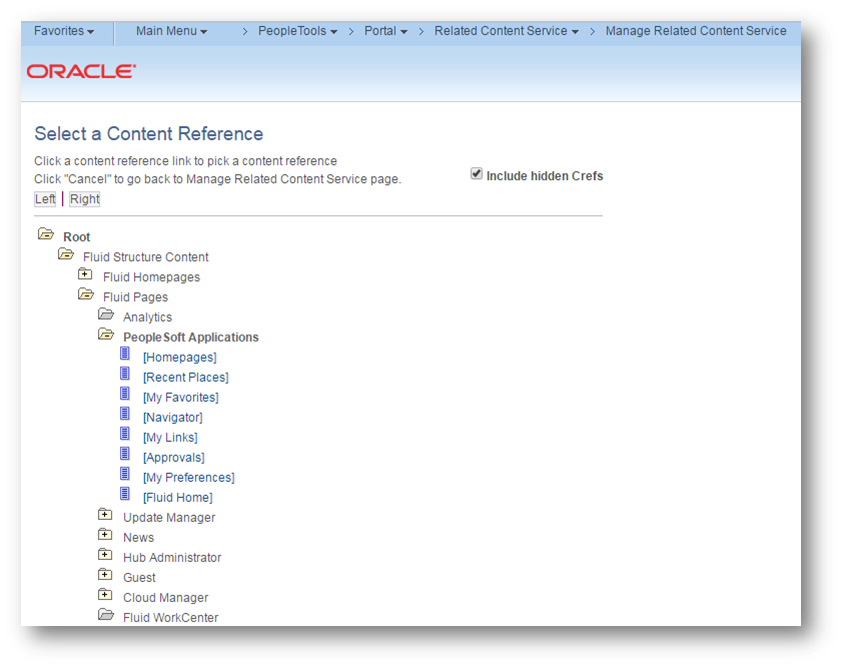Expand the Hub Administrator folder
843x668 pixels.
[106, 554]
